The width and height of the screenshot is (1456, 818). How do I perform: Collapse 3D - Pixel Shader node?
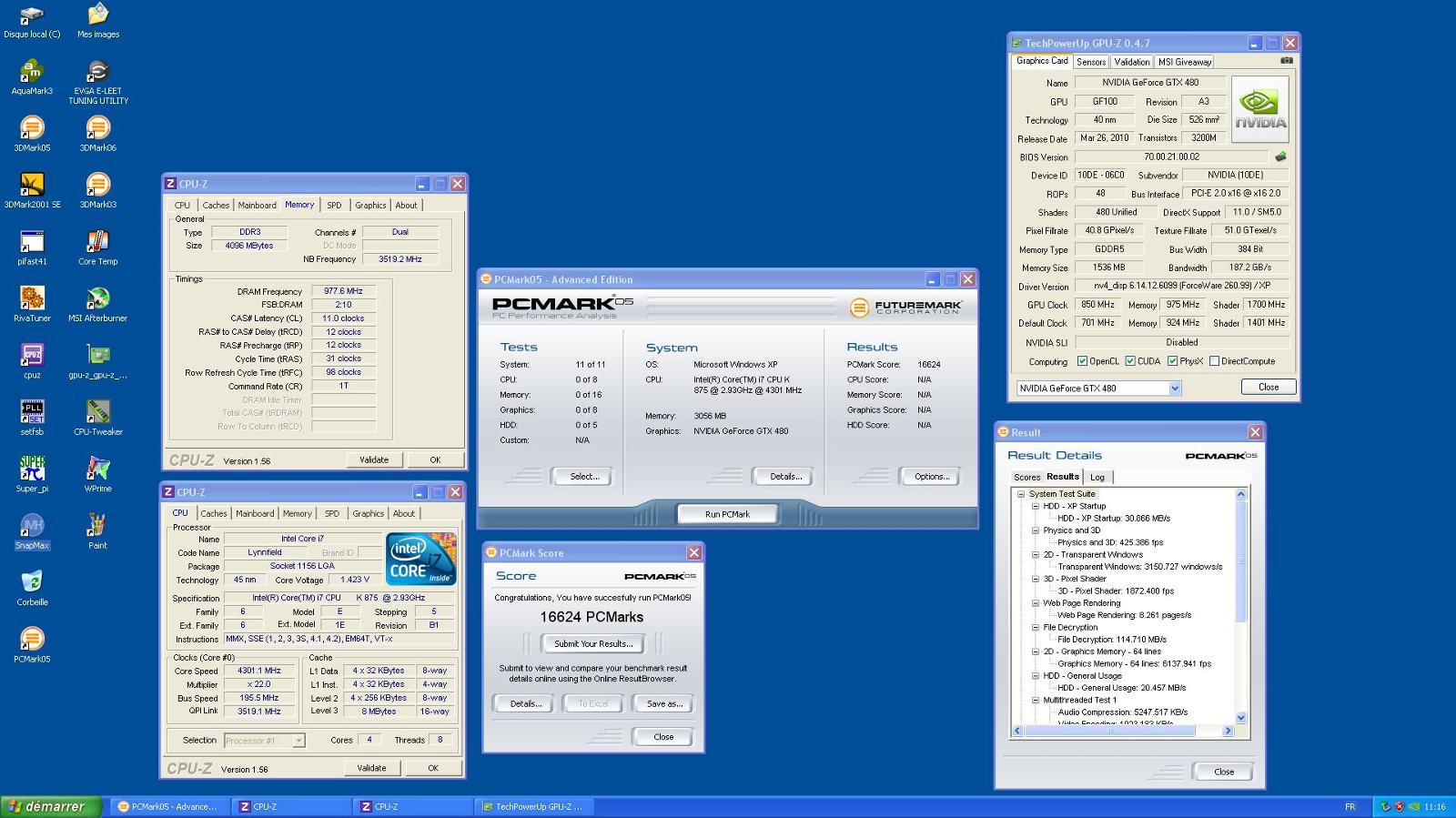click(1036, 579)
